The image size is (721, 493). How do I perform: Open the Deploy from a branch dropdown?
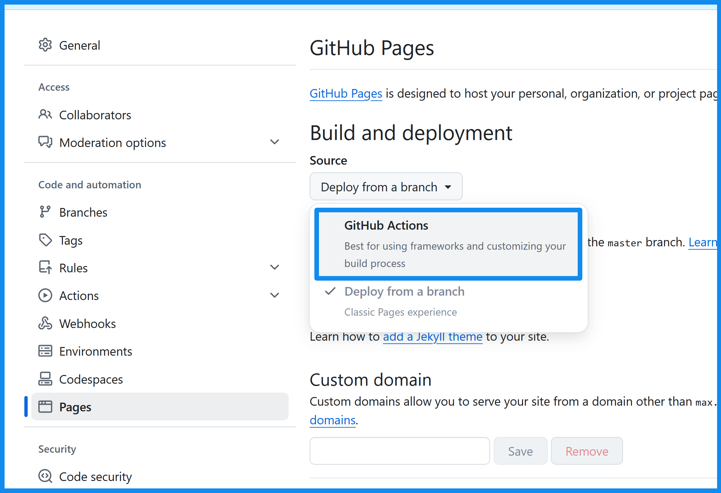click(386, 187)
